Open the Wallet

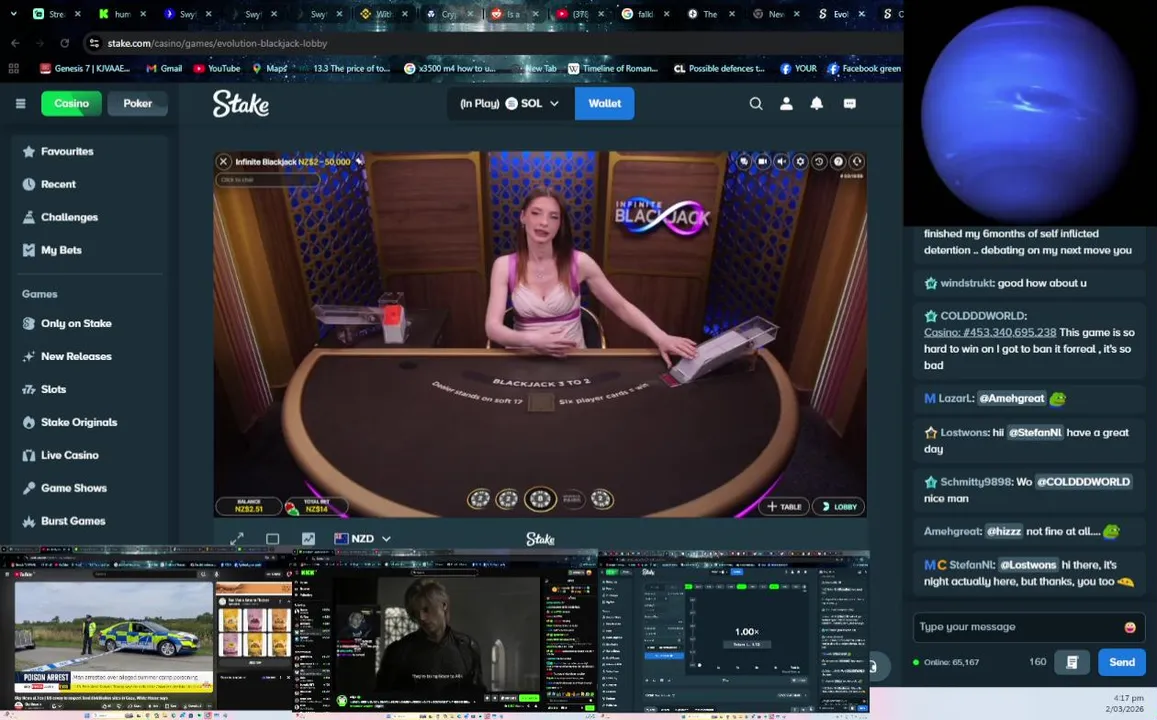click(x=604, y=103)
